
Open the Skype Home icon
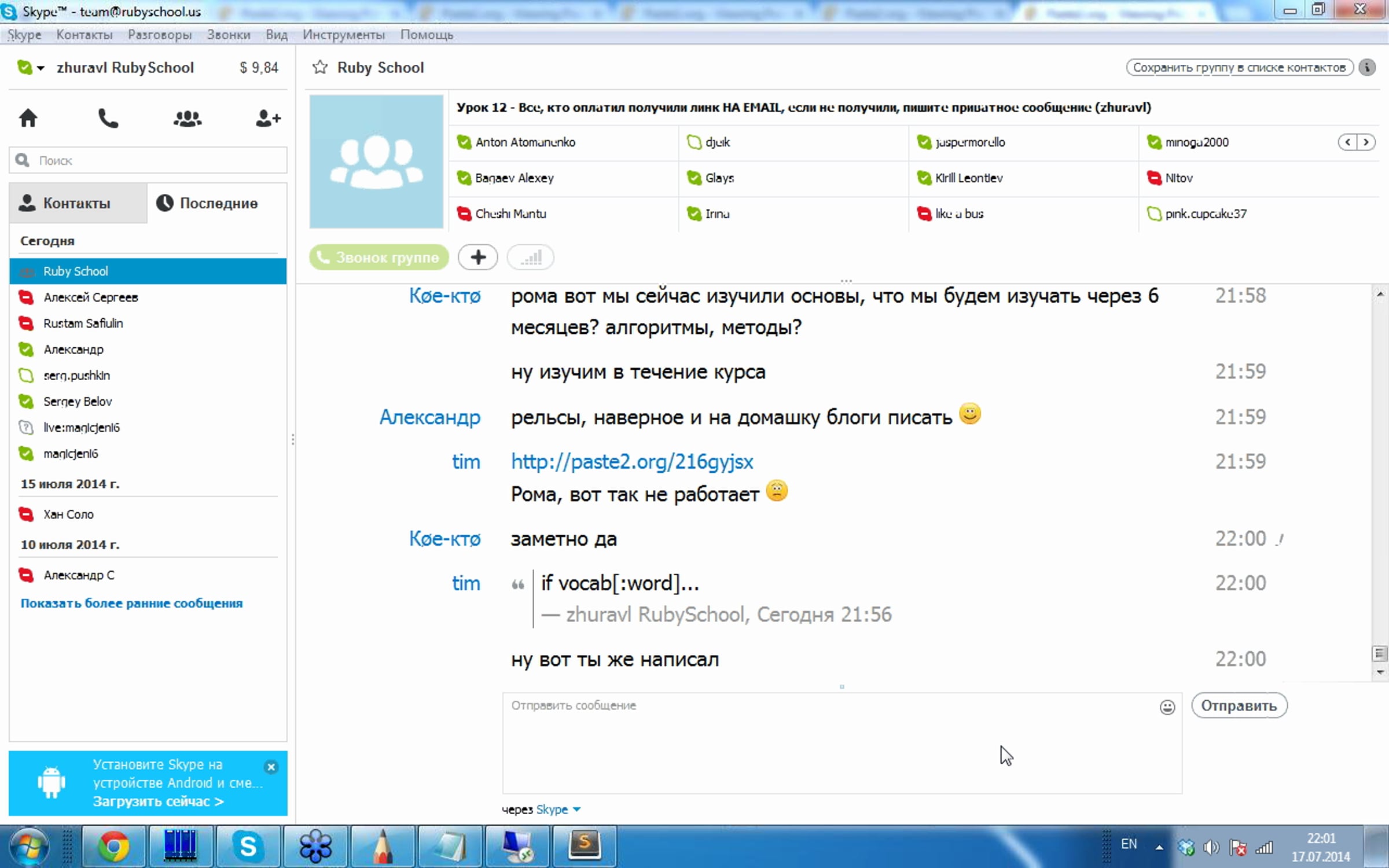28,119
